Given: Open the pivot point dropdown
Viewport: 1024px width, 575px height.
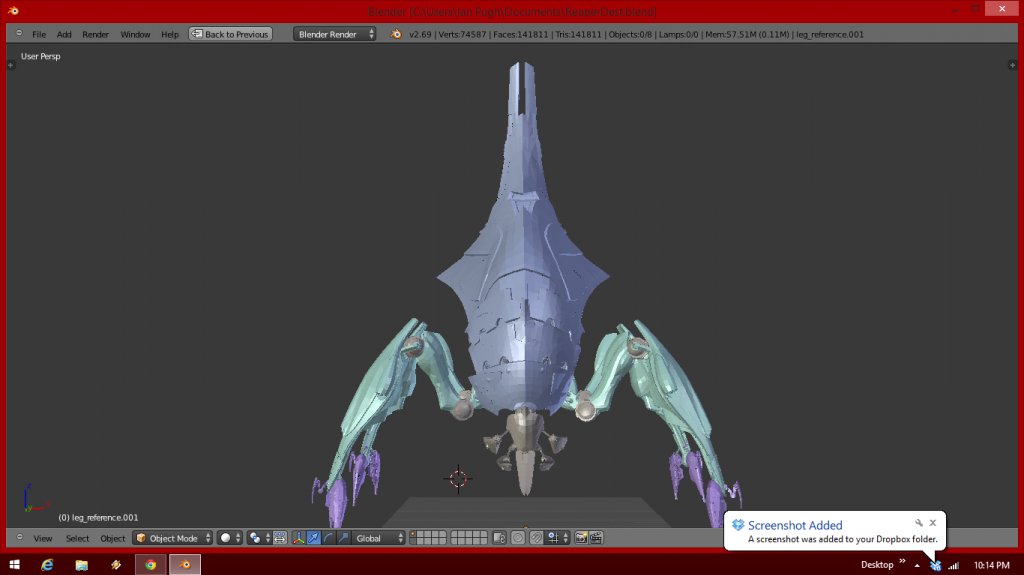Looking at the screenshot, I should point(259,538).
